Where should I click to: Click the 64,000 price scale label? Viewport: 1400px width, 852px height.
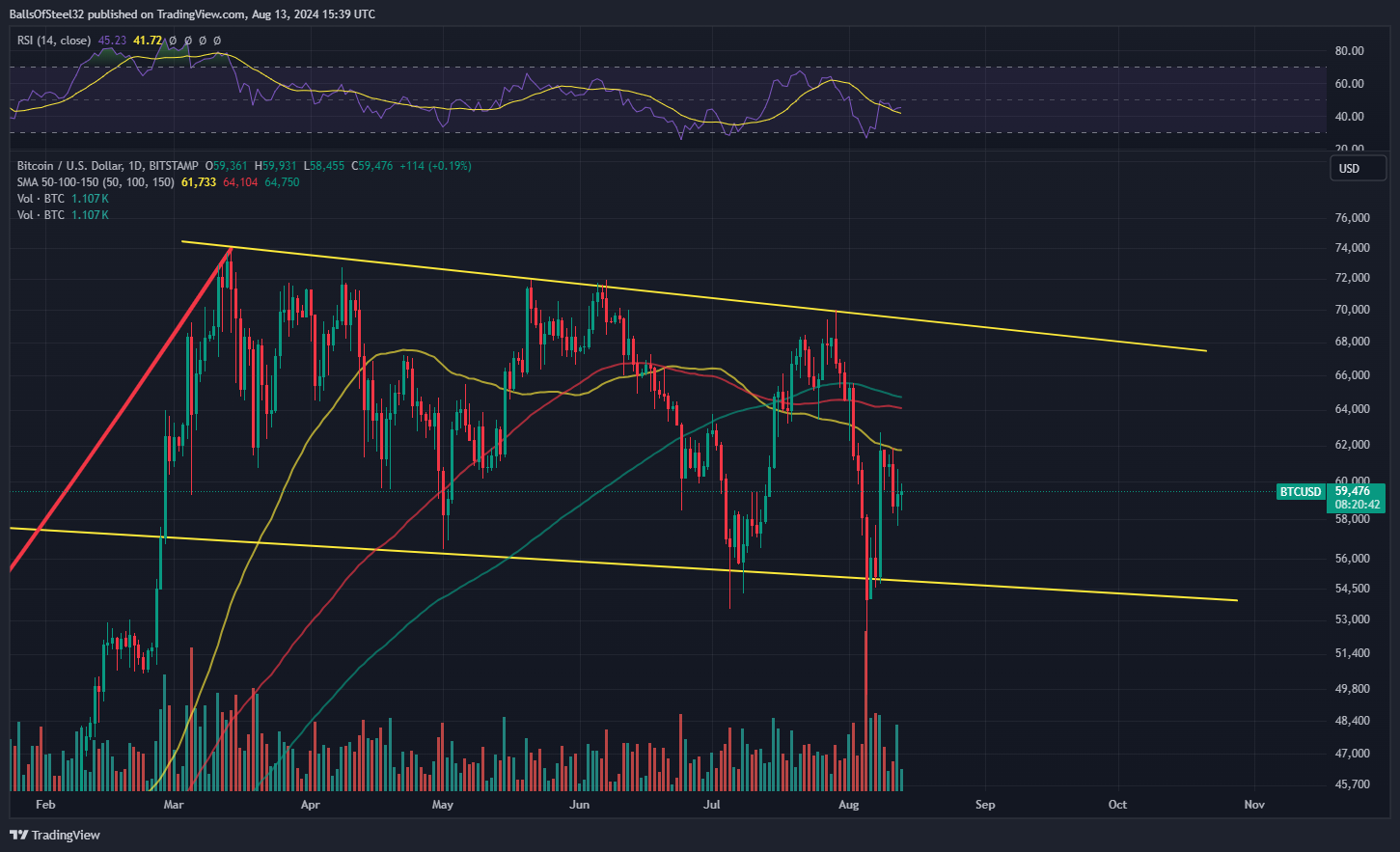click(1352, 409)
